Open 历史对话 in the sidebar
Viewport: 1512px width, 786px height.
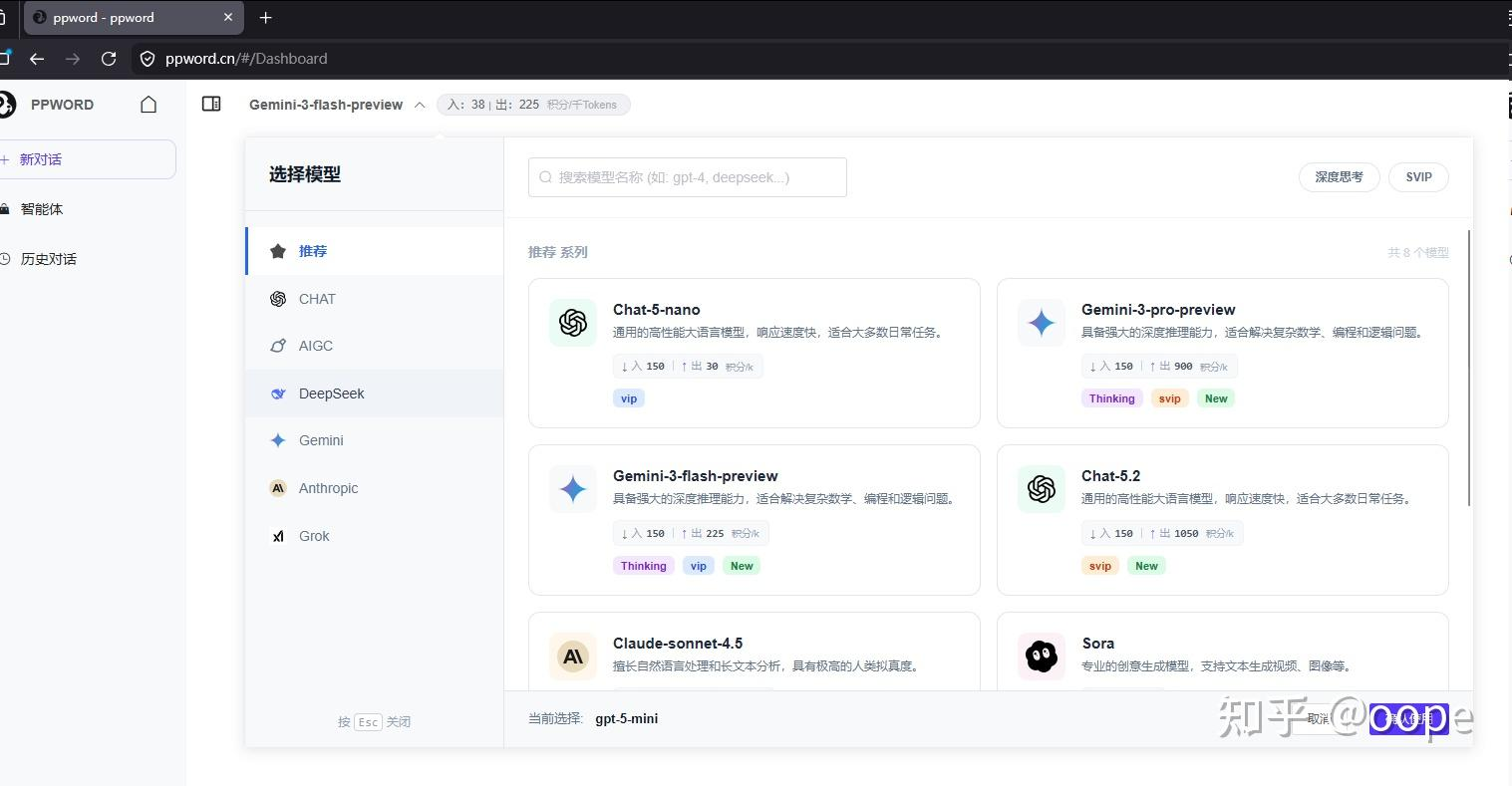point(49,259)
